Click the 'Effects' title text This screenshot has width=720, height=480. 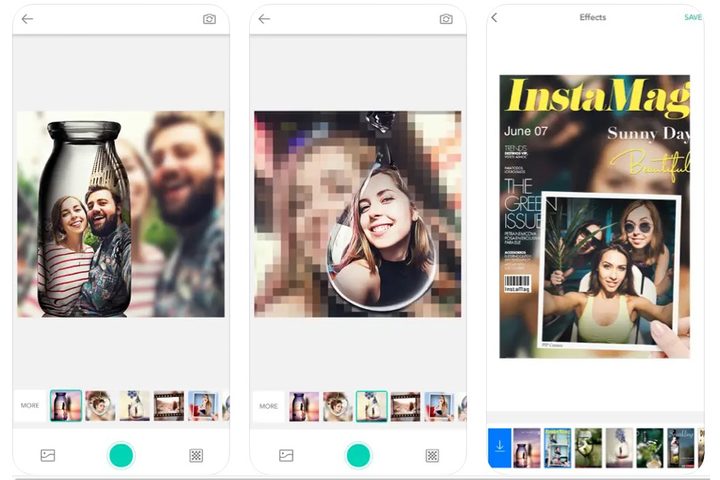tap(593, 17)
